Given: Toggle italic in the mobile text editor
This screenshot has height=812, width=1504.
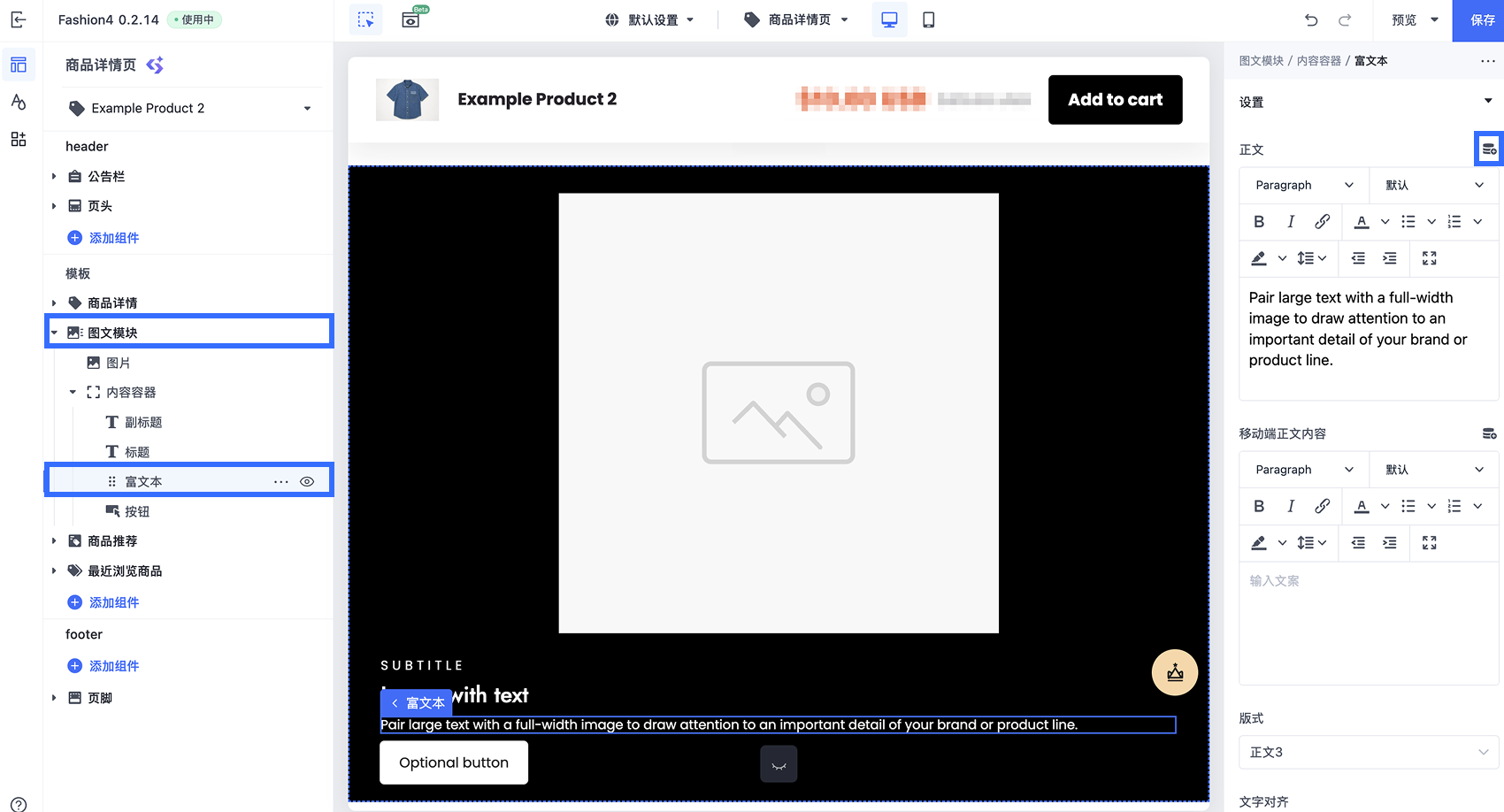Looking at the screenshot, I should coord(1291,506).
